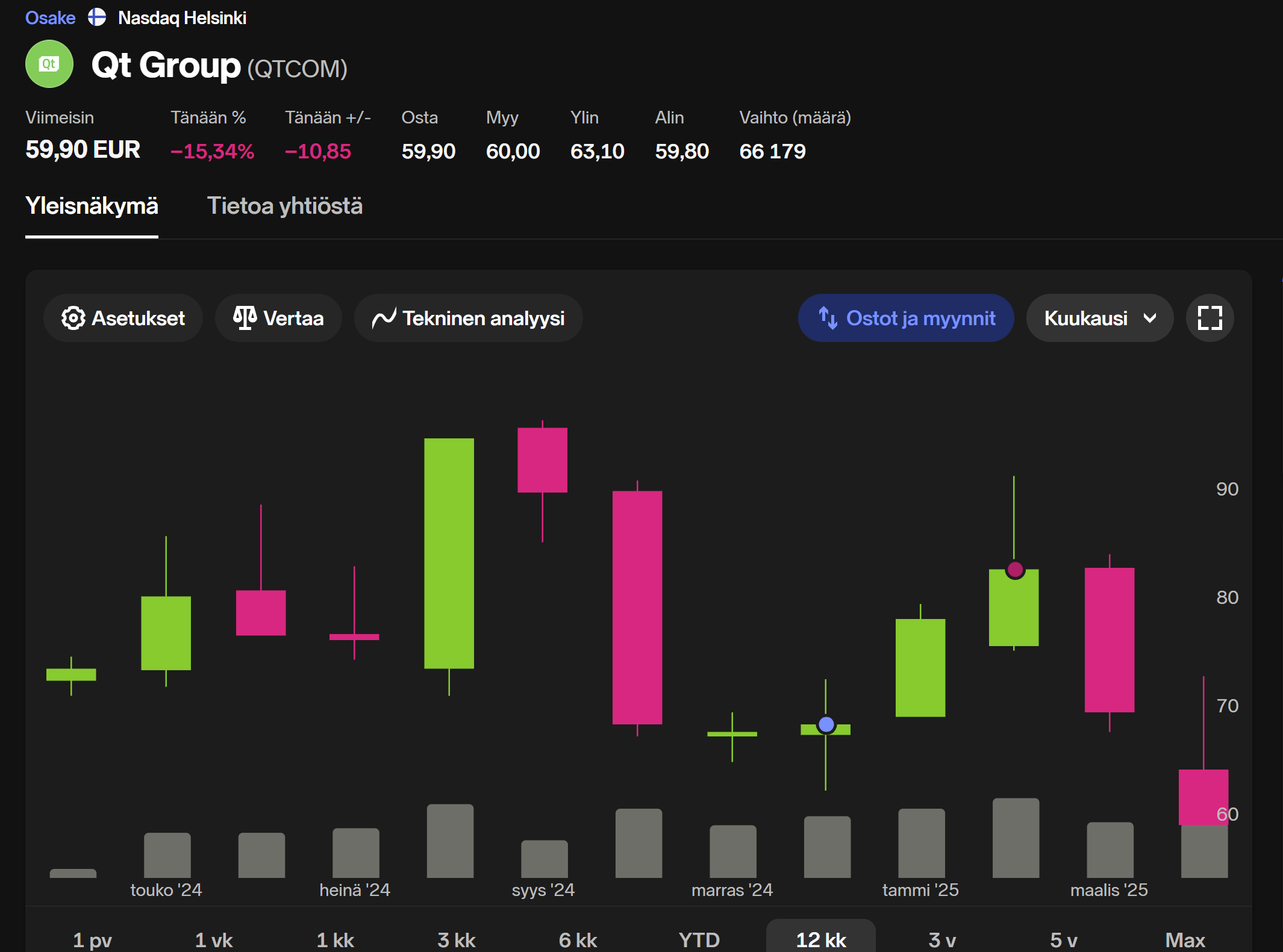
Task: Select the 3 v time range
Action: pos(942,939)
